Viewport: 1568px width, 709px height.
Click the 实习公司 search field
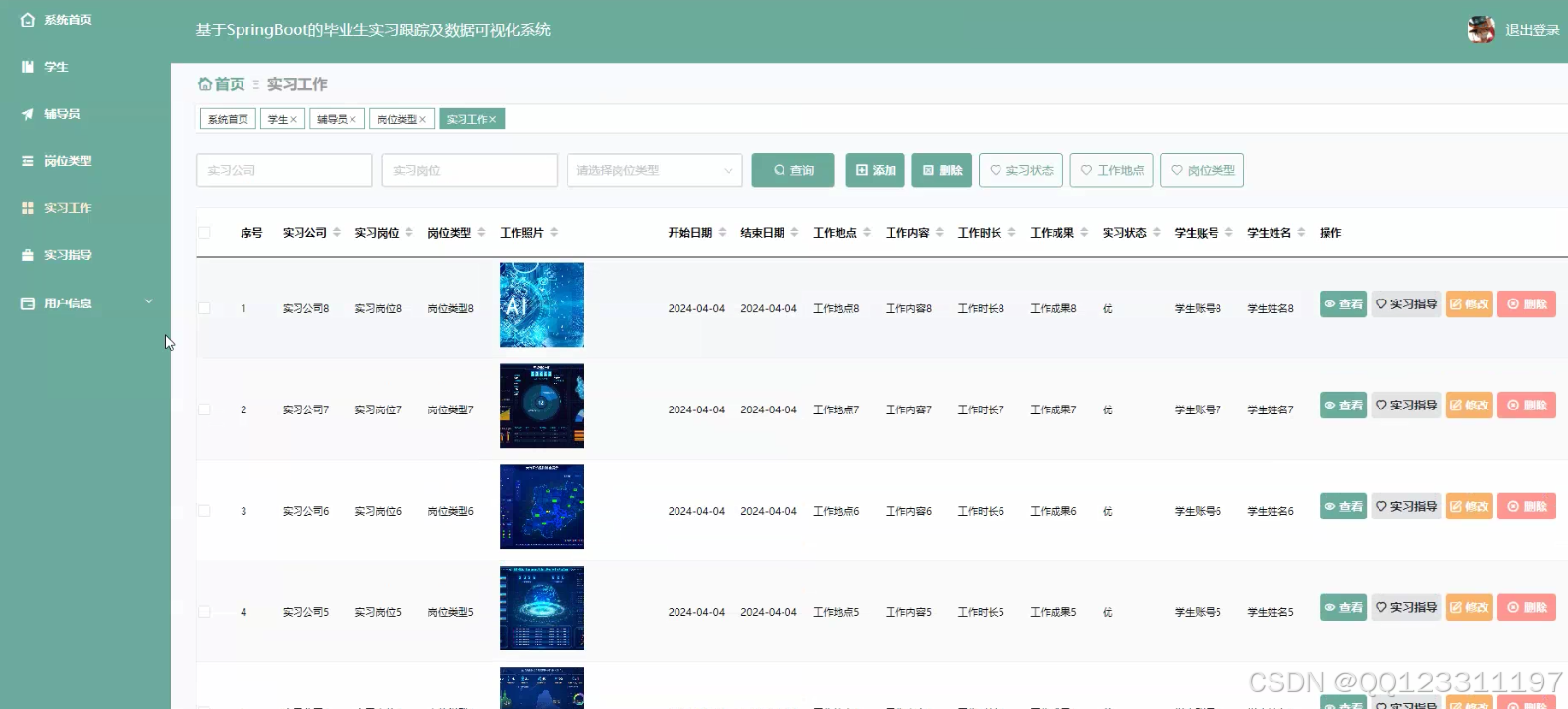(285, 170)
